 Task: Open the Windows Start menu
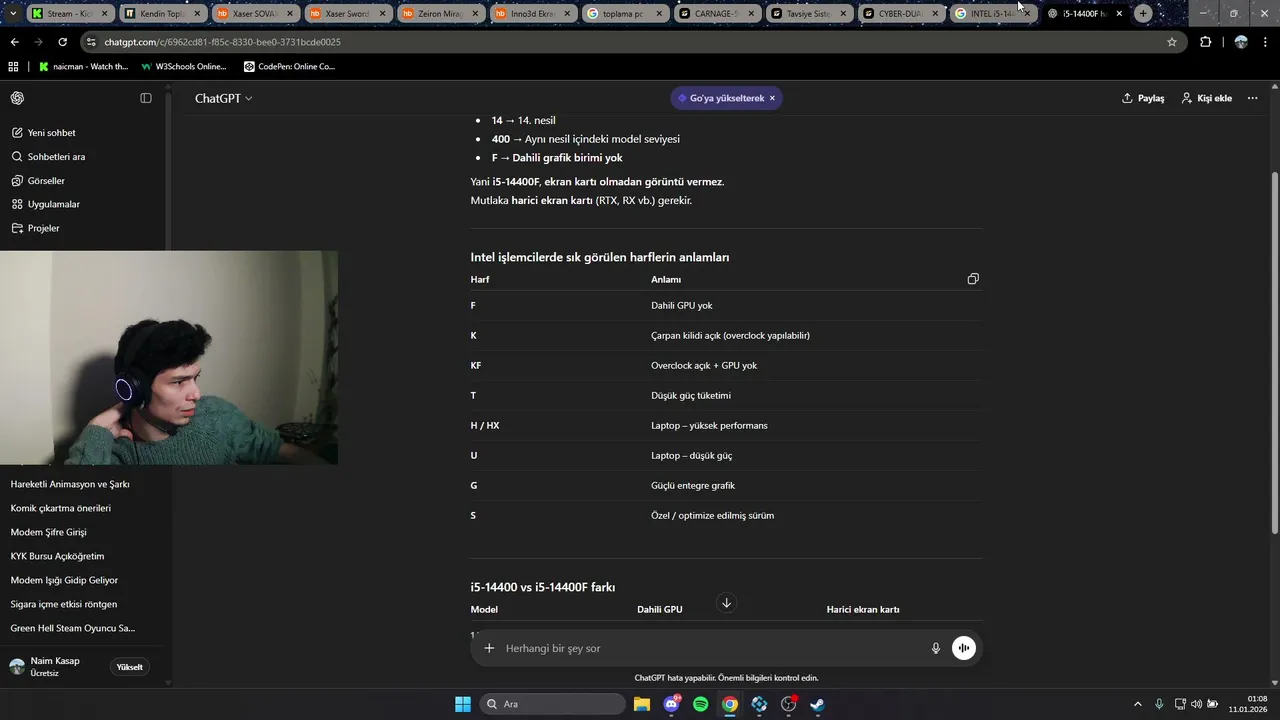tap(463, 704)
